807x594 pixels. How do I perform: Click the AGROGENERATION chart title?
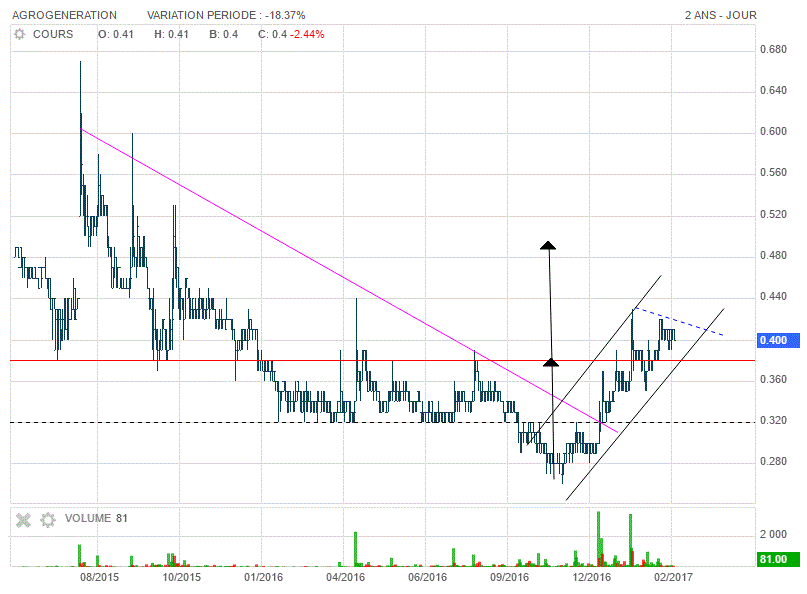(64, 15)
